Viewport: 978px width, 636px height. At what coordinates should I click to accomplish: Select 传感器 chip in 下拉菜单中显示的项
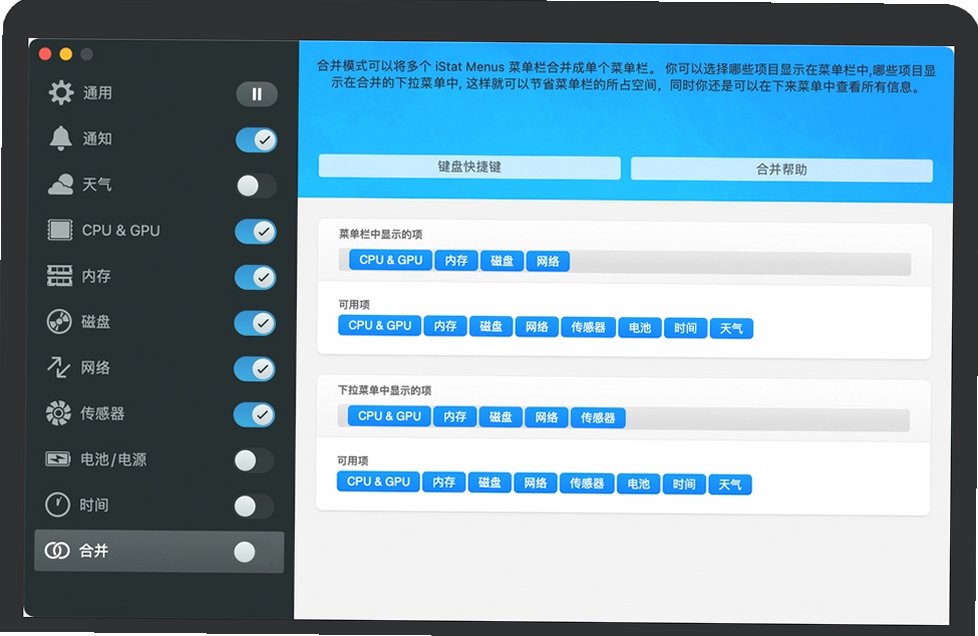598,418
